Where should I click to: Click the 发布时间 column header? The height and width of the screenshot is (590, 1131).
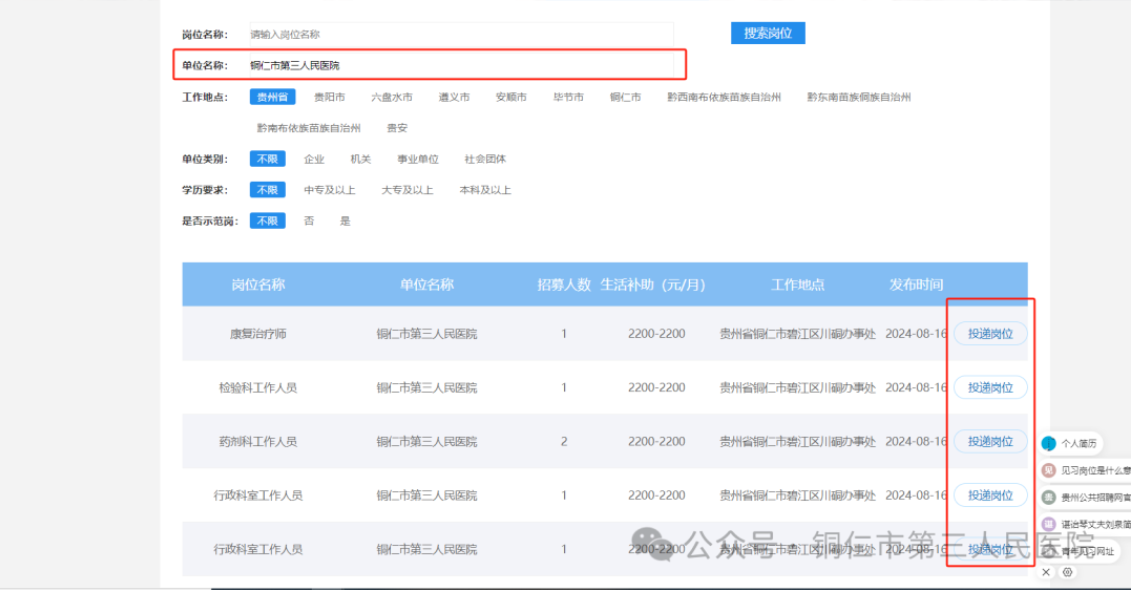pos(916,285)
